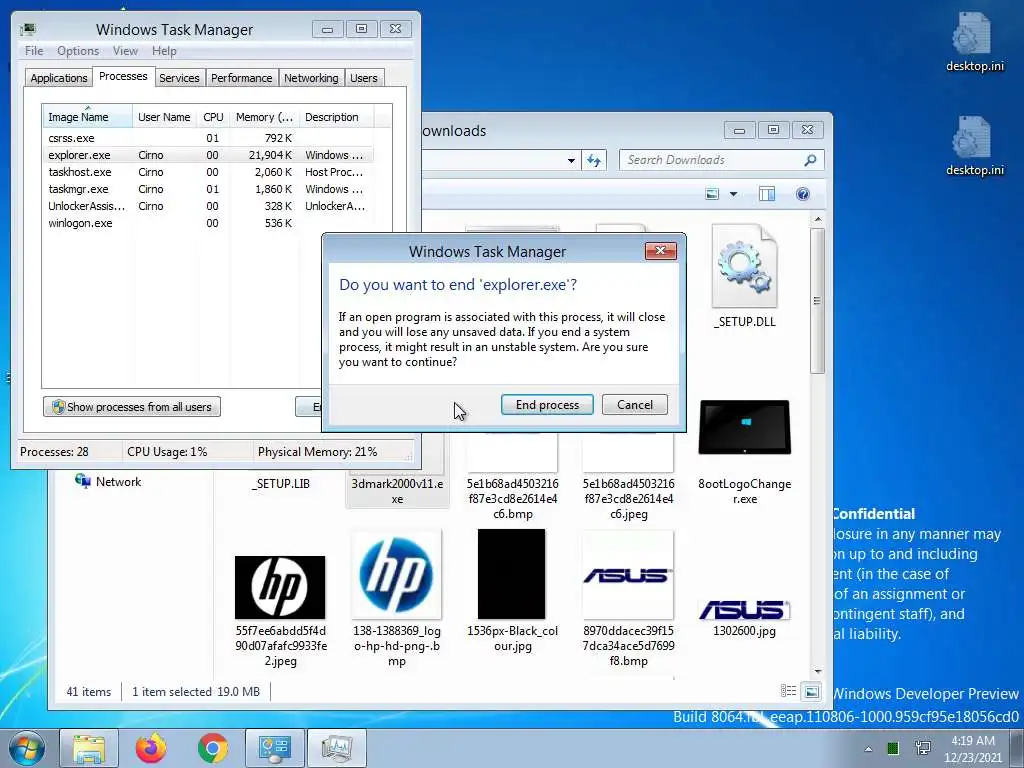The image size is (1024, 768).
Task: Sort processes by CPU column
Action: pos(213,117)
